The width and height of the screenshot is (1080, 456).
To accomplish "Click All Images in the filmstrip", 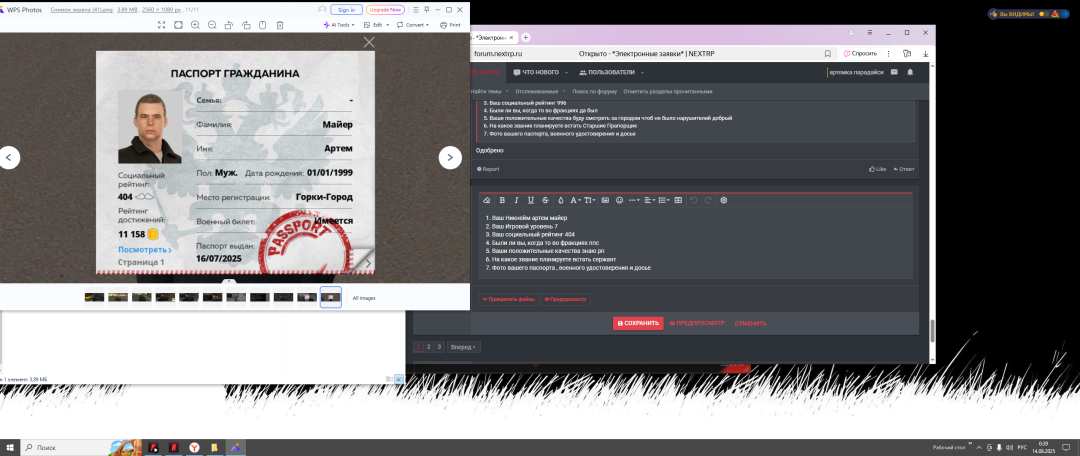I will 364,298.
